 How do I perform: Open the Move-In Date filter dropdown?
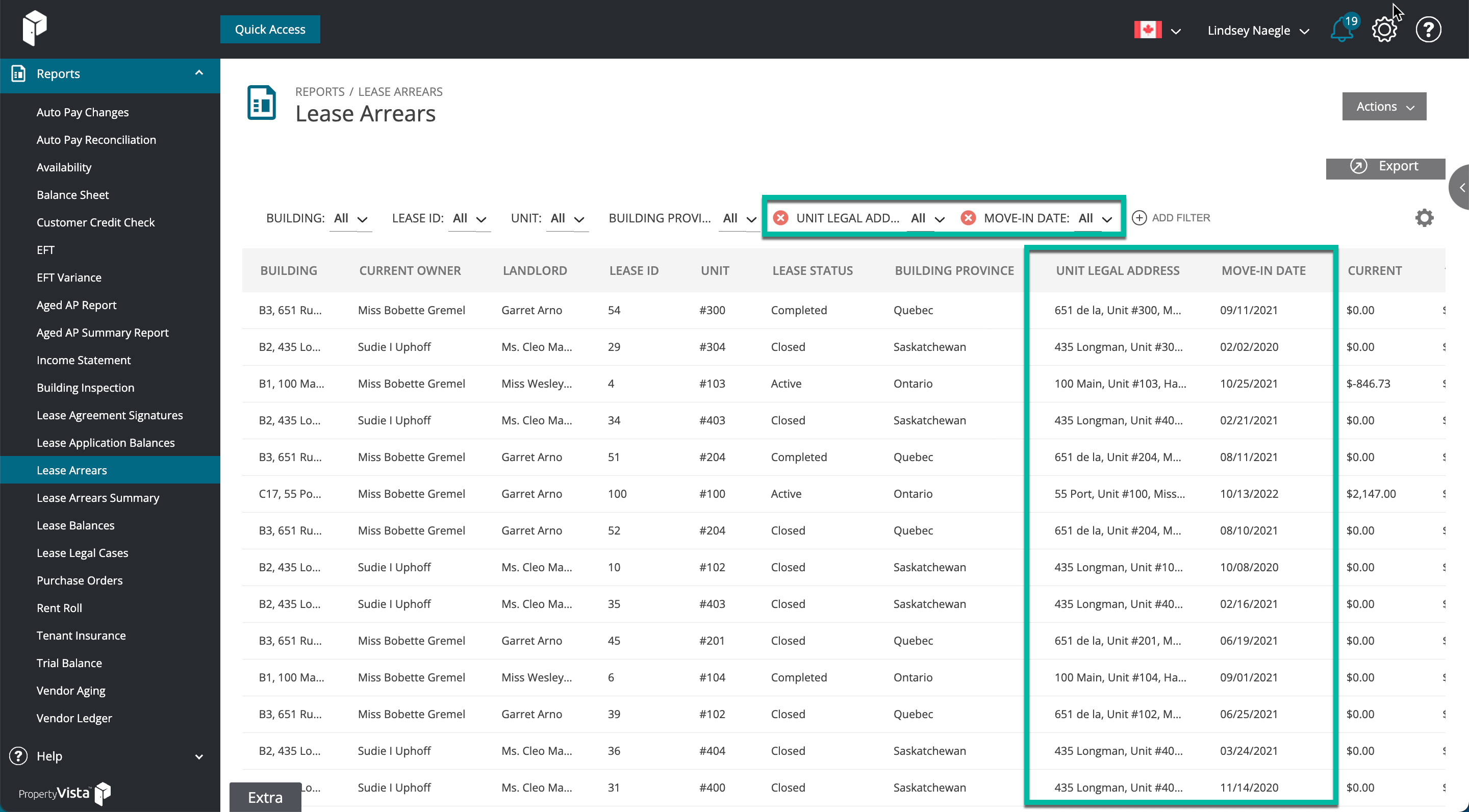click(x=1095, y=218)
